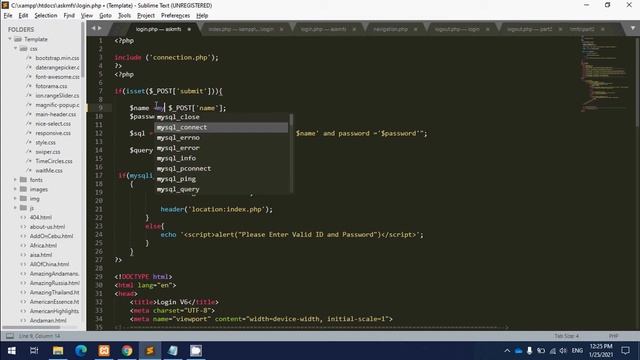Open waitMe.css in the sidebar
This screenshot has width=640, height=360.
pyautogui.click(x=49, y=171)
